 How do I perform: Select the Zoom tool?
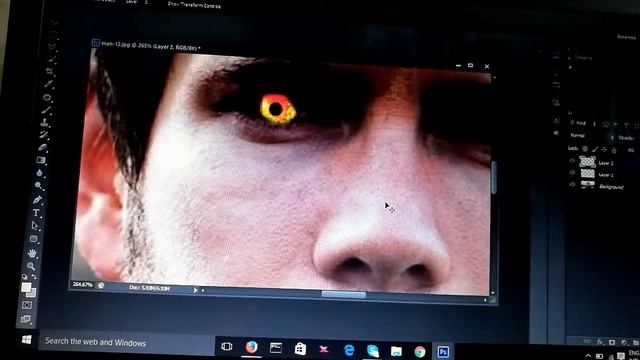[31, 266]
